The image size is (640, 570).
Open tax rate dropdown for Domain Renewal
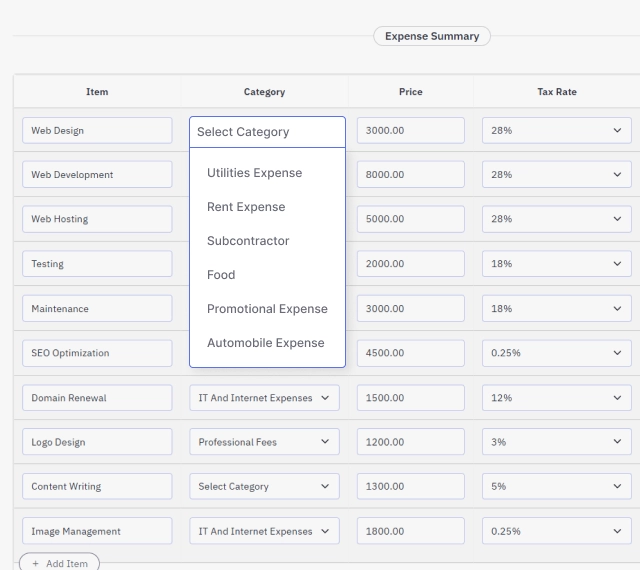[x=557, y=398]
